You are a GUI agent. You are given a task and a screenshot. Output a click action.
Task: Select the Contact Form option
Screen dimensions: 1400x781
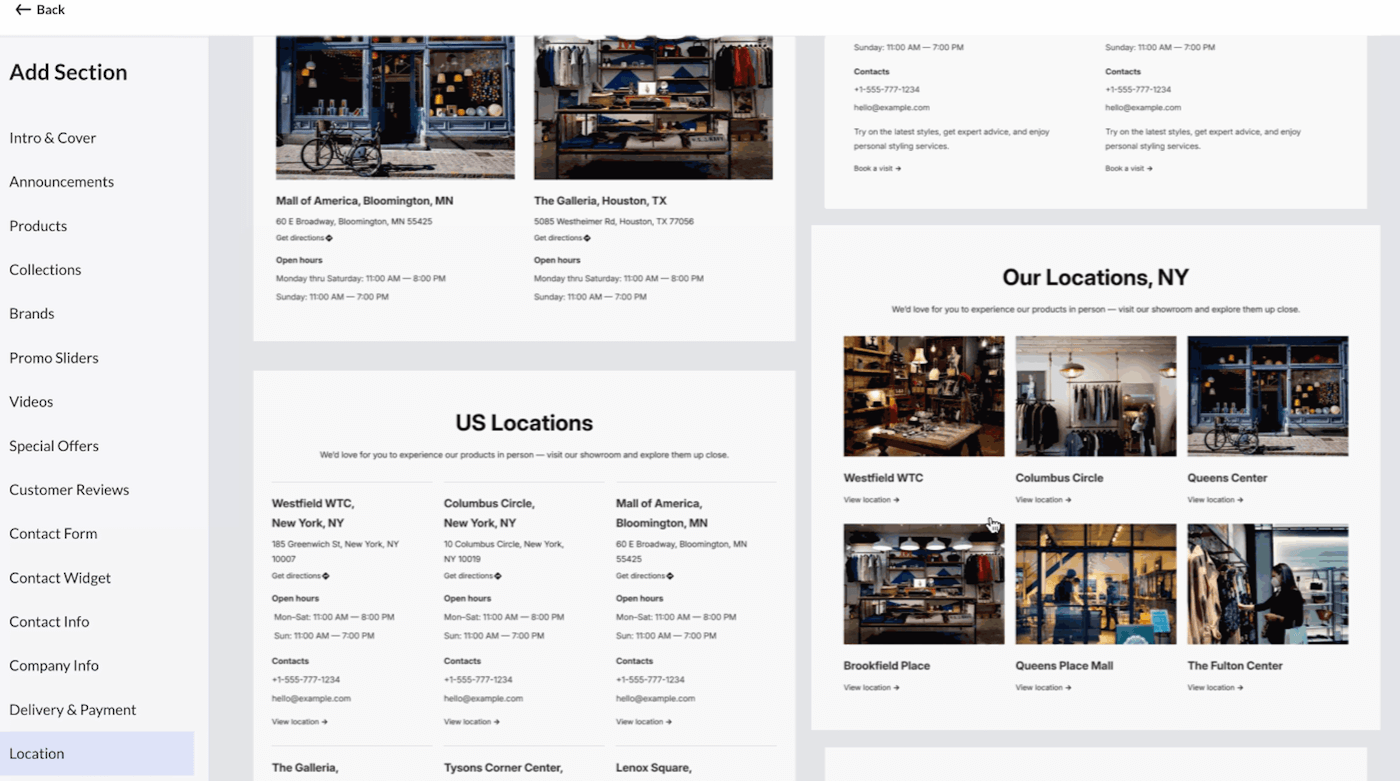point(53,533)
